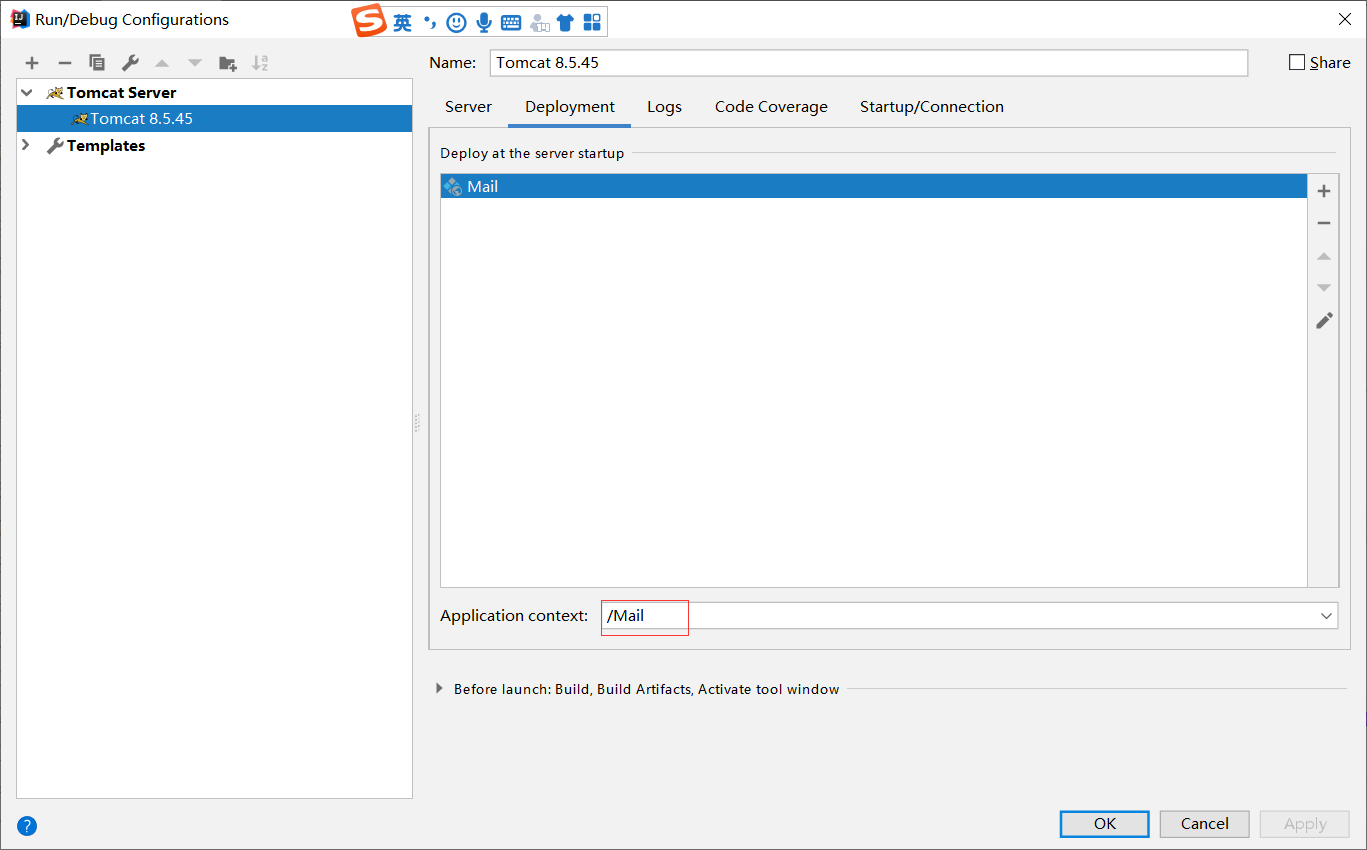Image resolution: width=1367 pixels, height=850 pixels.
Task: Edit the artifact with pencil icon
Action: (1324, 321)
